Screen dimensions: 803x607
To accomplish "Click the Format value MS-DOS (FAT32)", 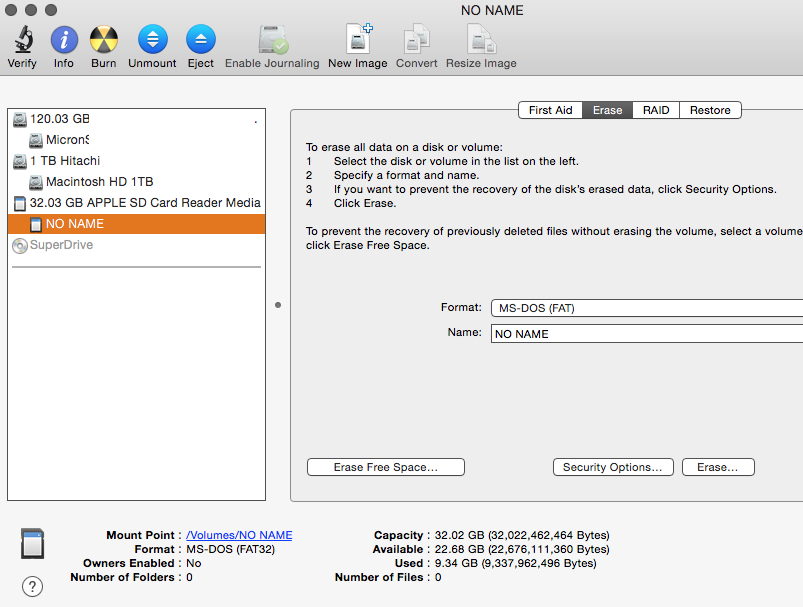I will coord(230,550).
